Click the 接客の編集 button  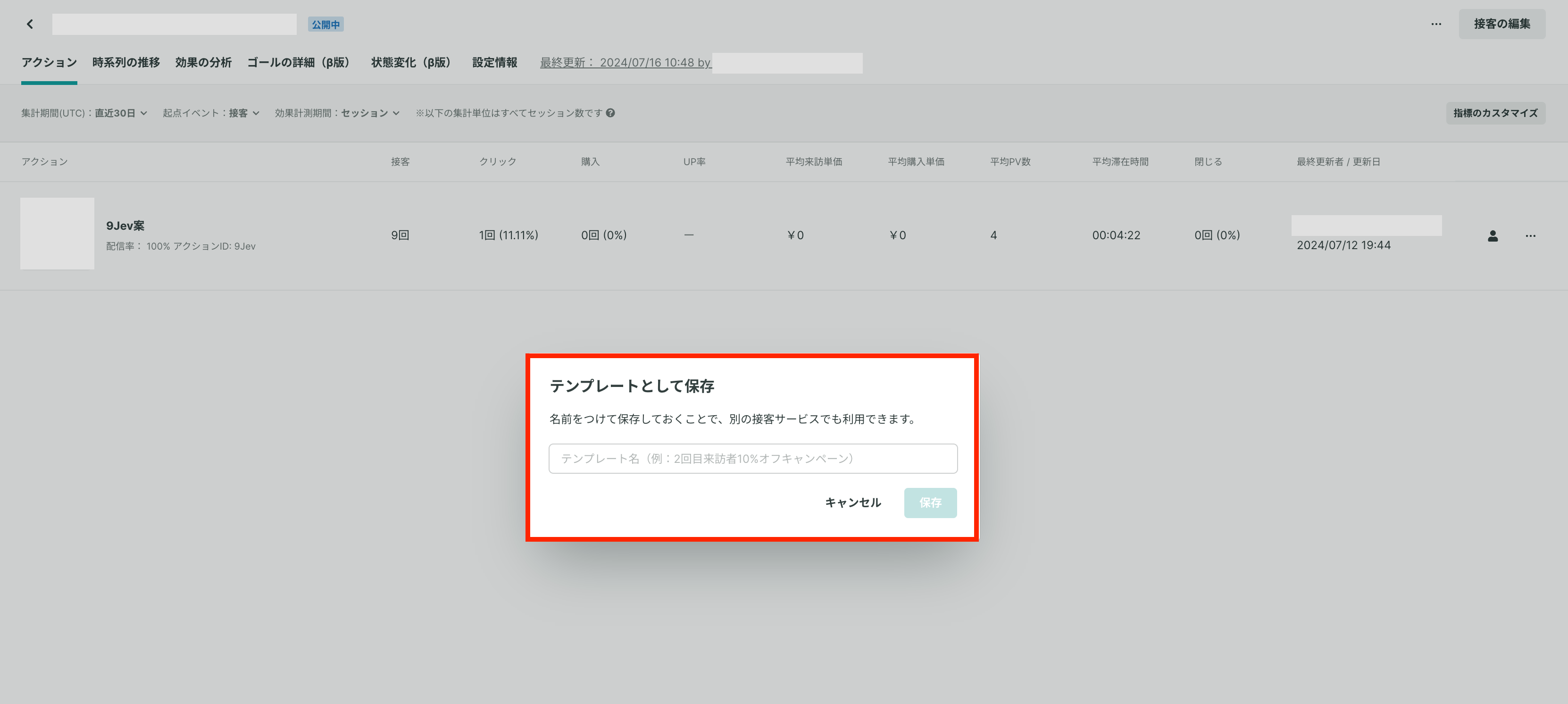1501,24
